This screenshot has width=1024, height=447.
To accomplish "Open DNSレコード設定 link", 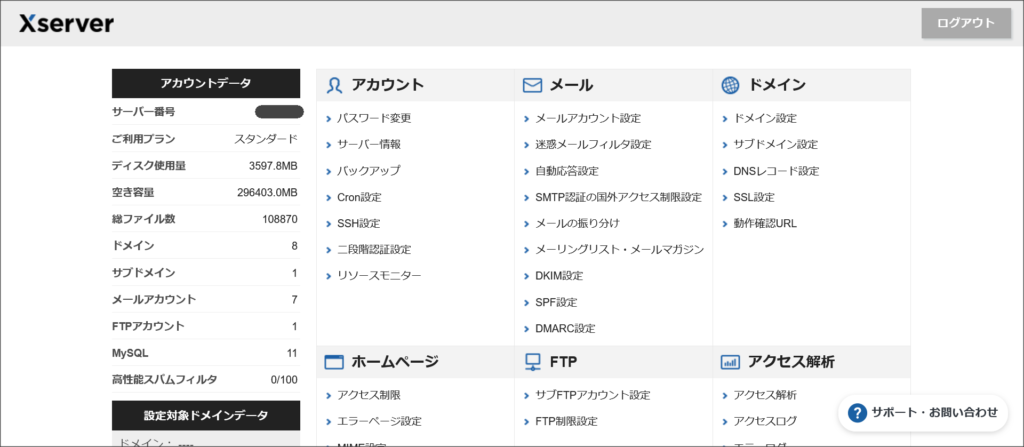I will 776,171.
